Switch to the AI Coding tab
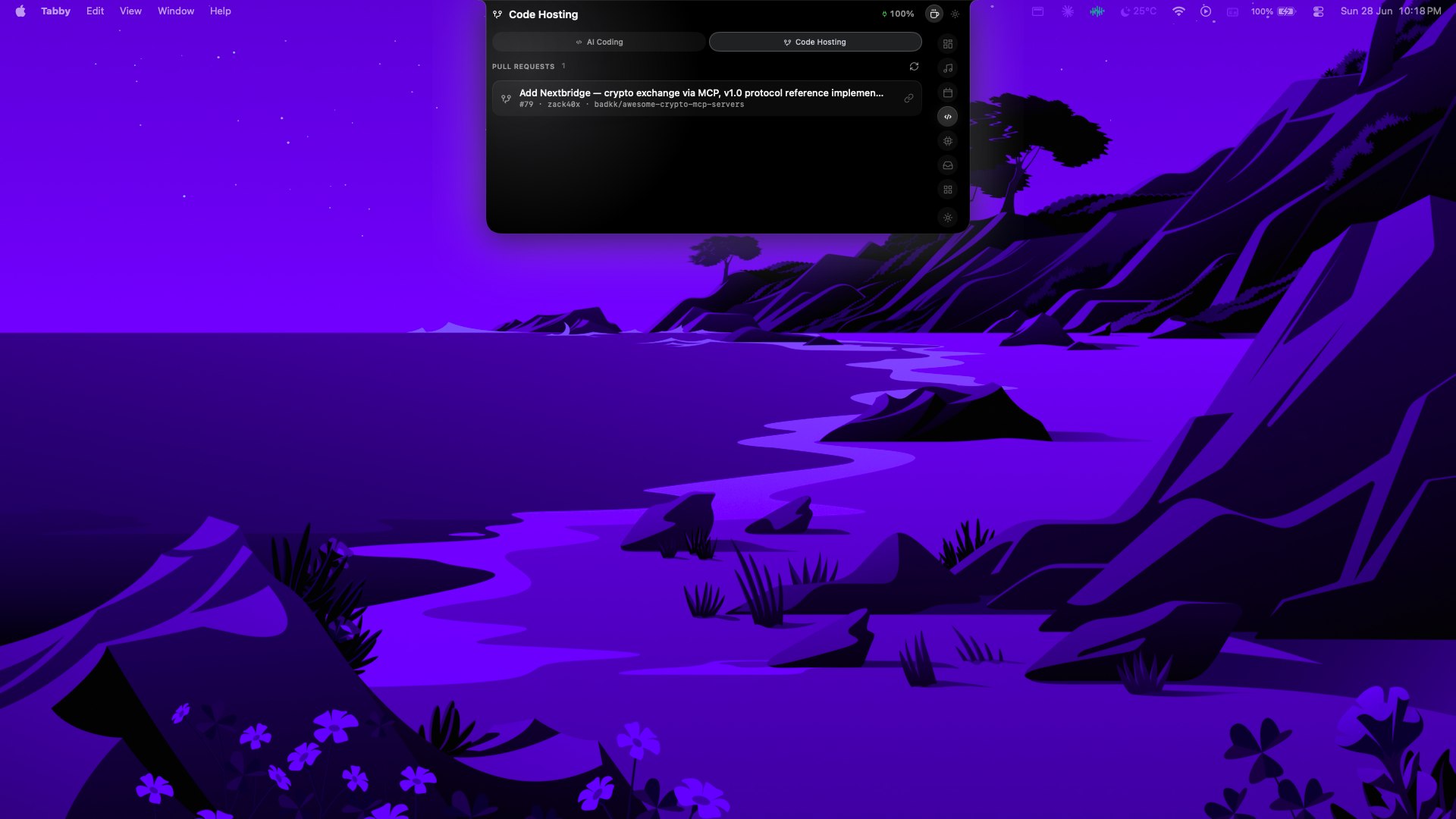The image size is (1456, 819). [599, 42]
